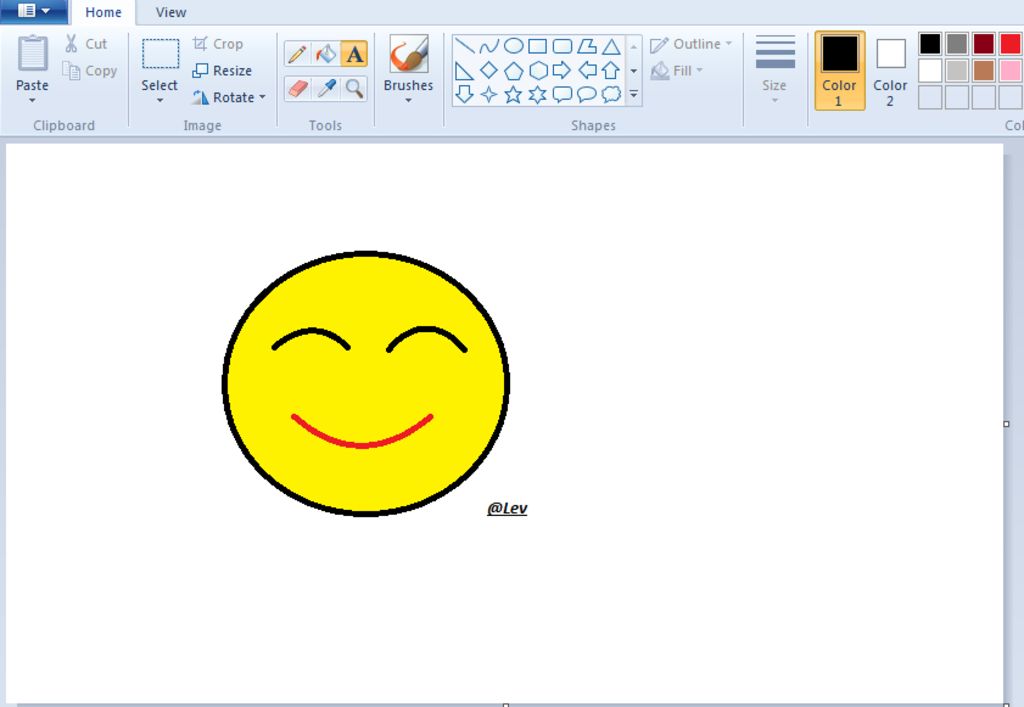Open the Rotate dropdown

229,97
